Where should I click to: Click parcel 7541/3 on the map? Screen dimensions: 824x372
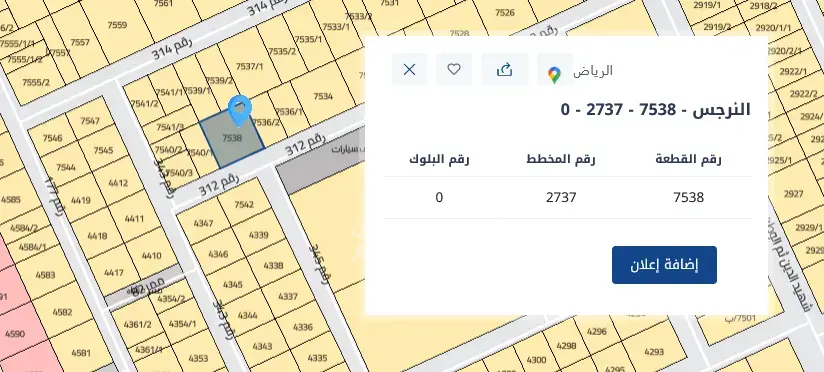170,128
